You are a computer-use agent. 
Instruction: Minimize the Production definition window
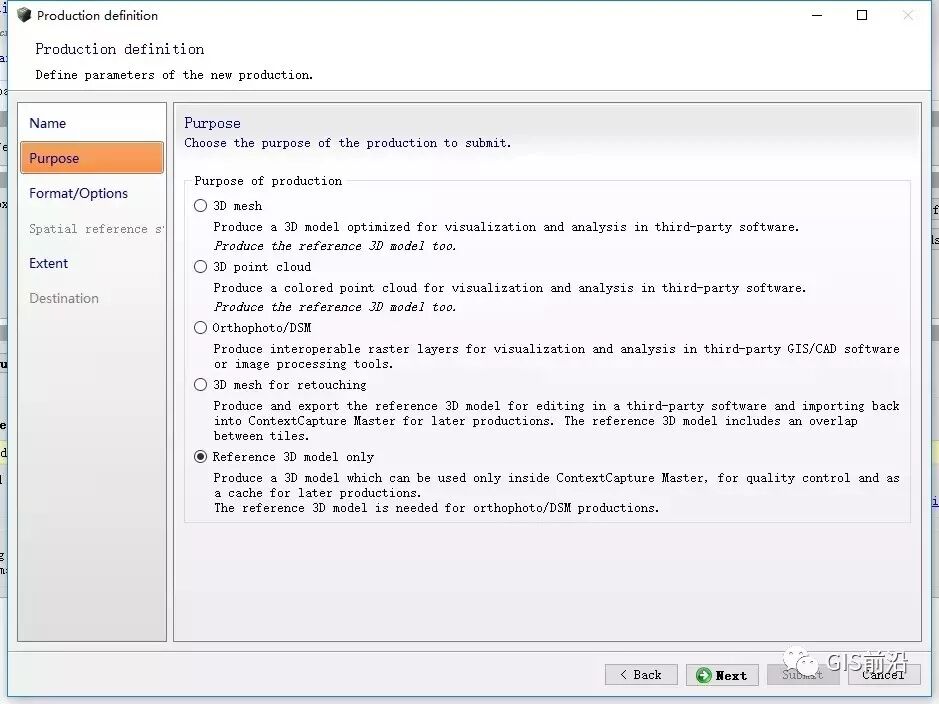click(x=817, y=16)
